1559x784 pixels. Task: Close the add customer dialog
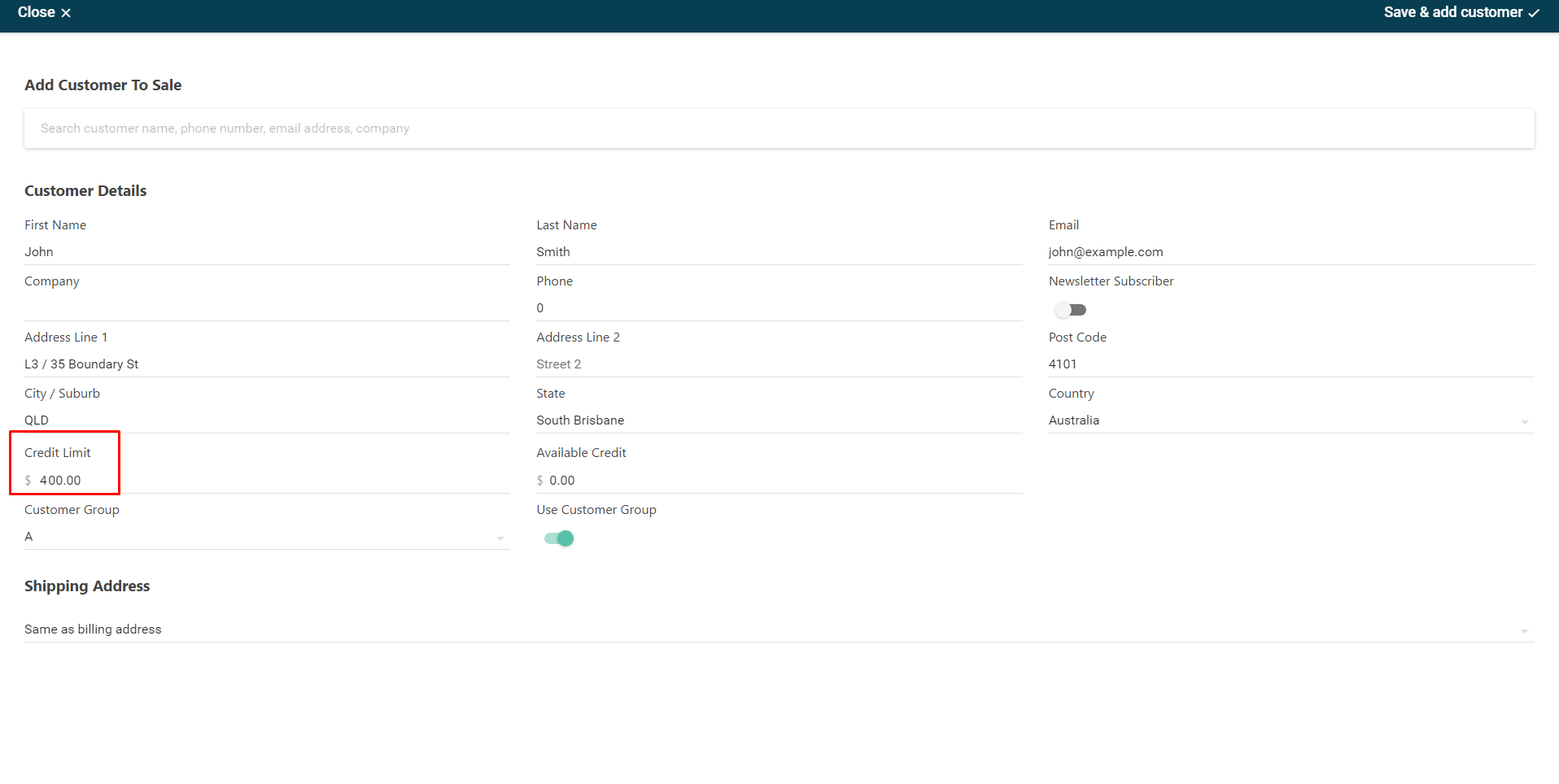(44, 12)
